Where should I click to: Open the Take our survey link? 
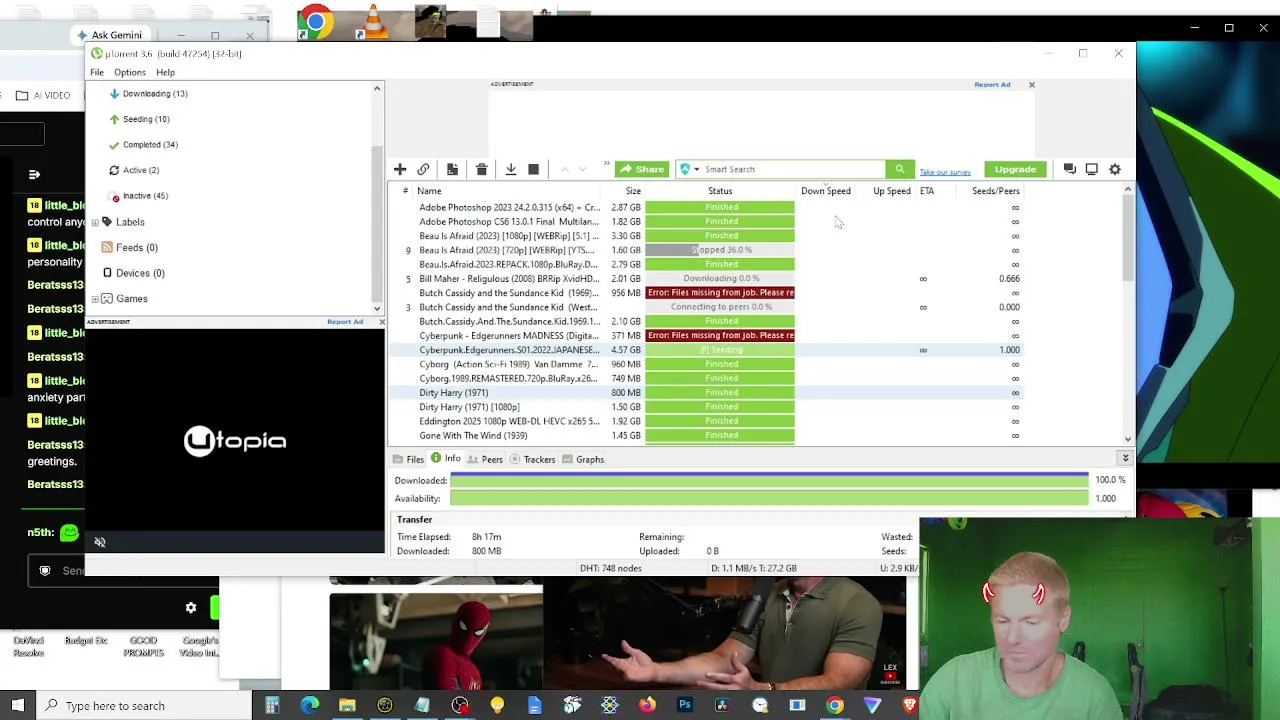coord(945,172)
